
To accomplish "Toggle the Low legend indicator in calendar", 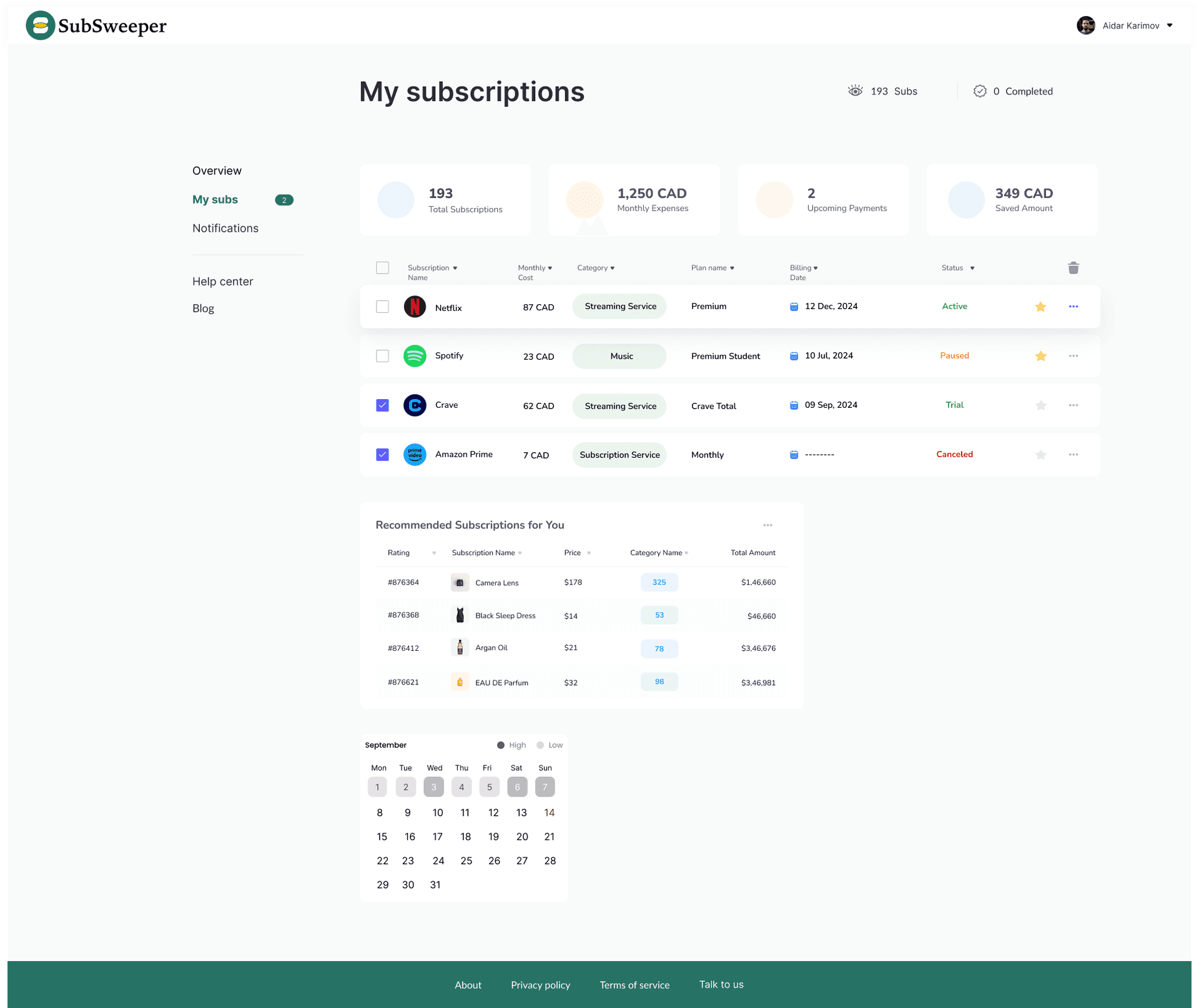I will (540, 745).
